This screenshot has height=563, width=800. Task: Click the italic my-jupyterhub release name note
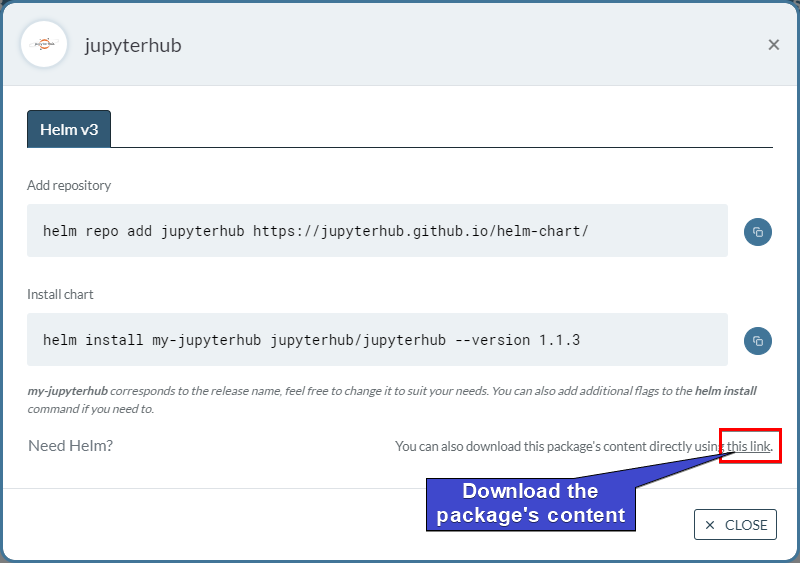(392, 400)
